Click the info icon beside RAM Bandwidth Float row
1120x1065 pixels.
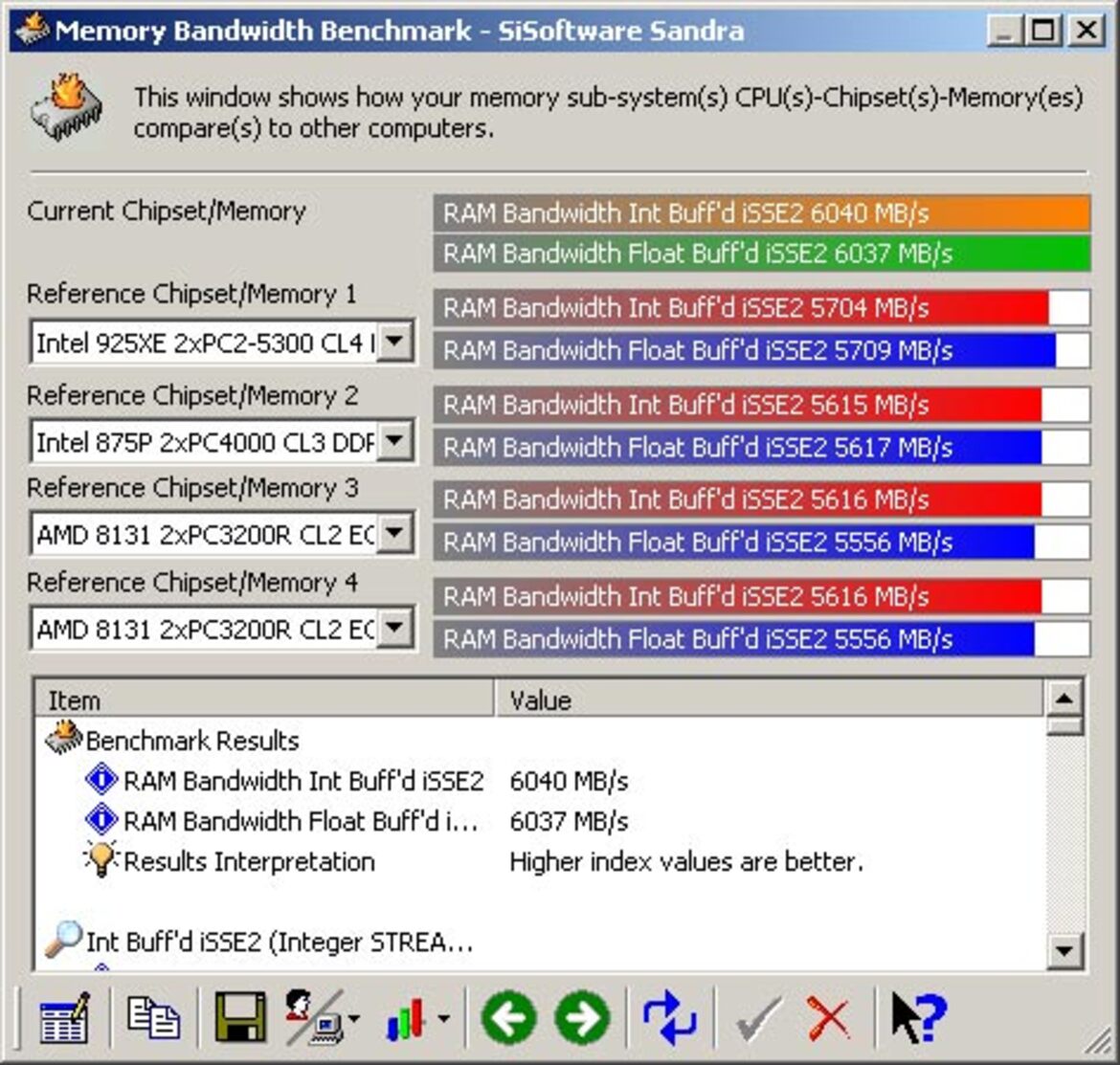[101, 819]
